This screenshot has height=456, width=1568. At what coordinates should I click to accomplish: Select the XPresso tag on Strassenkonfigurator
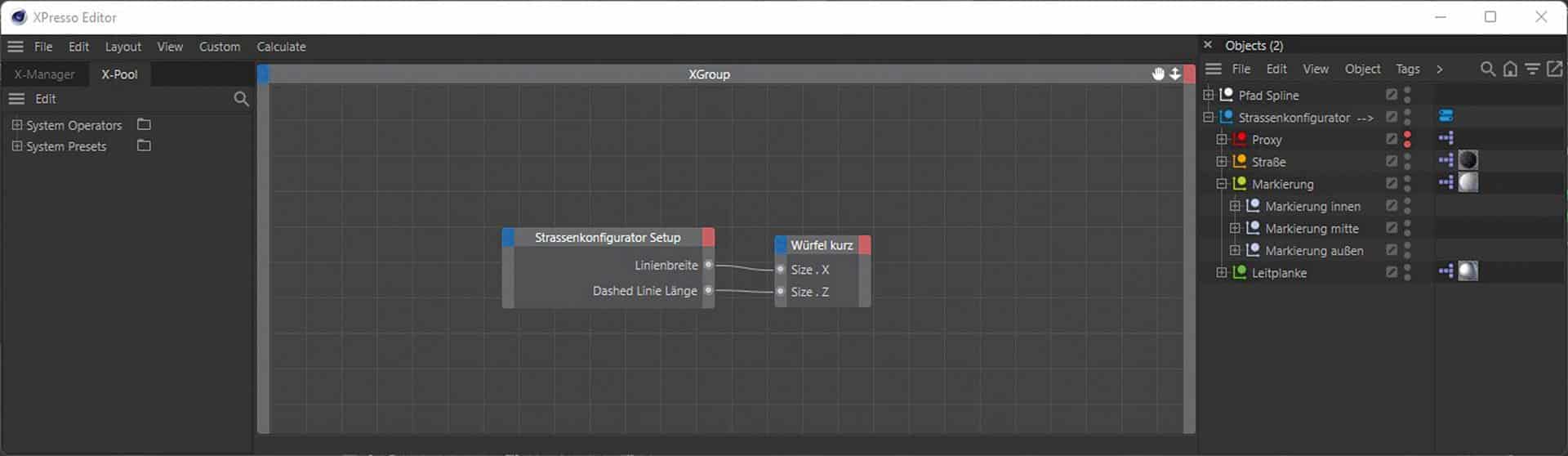pyautogui.click(x=1446, y=116)
